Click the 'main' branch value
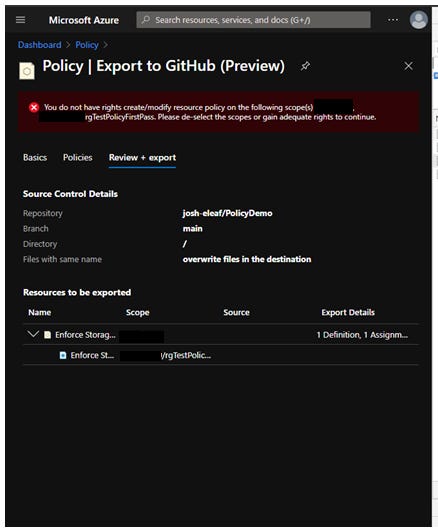Image resolution: width=438 pixels, height=529 pixels. tap(193, 228)
